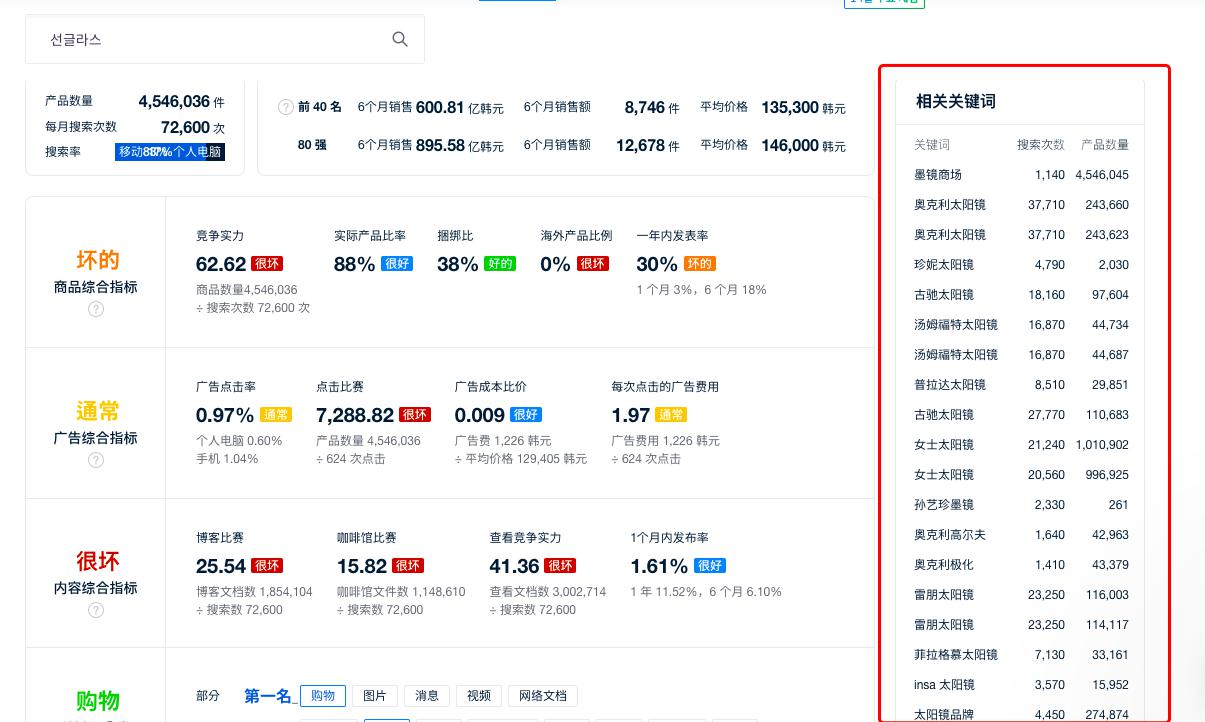The height and width of the screenshot is (722, 1205).
Task: Click the 关键词 column header
Action: coord(932,145)
